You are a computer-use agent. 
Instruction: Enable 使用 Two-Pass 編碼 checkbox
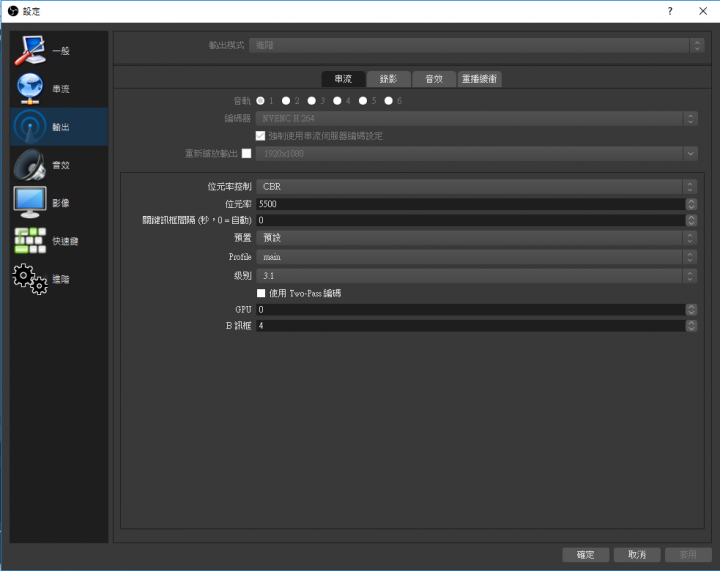click(x=261, y=293)
